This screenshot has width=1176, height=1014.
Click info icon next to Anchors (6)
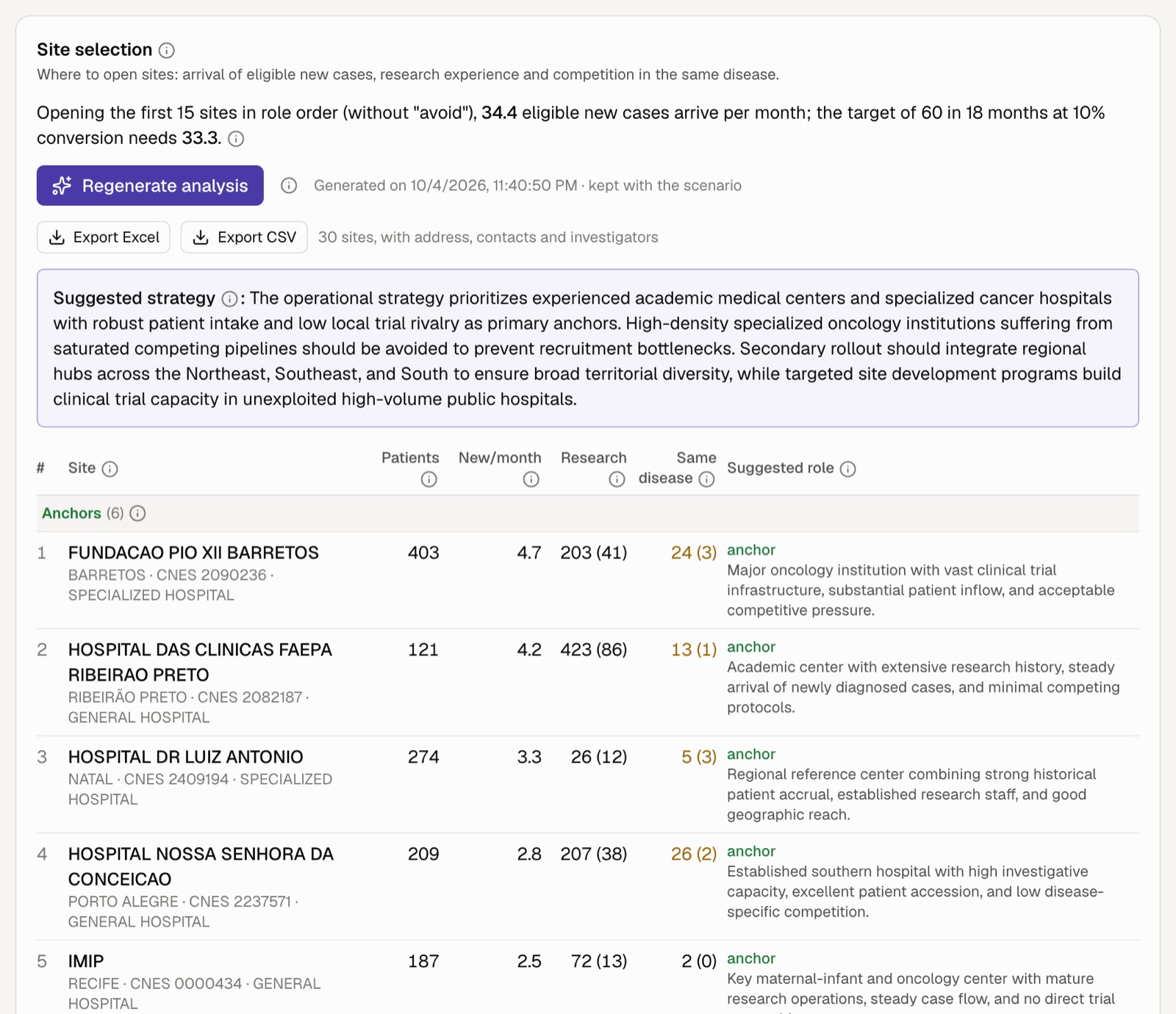tap(137, 514)
